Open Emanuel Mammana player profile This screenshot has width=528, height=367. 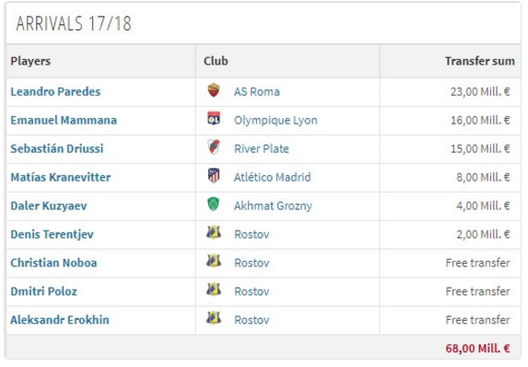(64, 120)
